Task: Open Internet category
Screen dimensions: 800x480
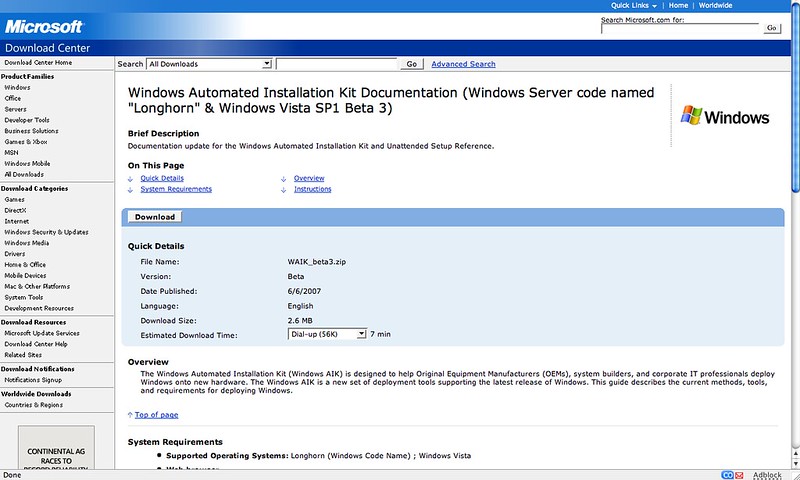Action: pyautogui.click(x=17, y=221)
